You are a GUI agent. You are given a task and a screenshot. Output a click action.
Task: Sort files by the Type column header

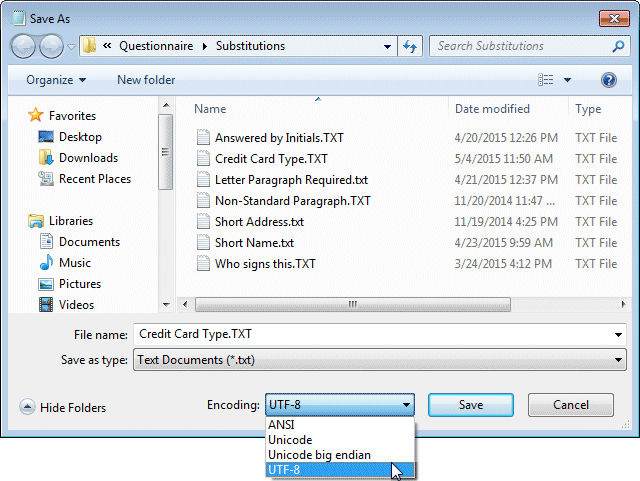[x=588, y=109]
